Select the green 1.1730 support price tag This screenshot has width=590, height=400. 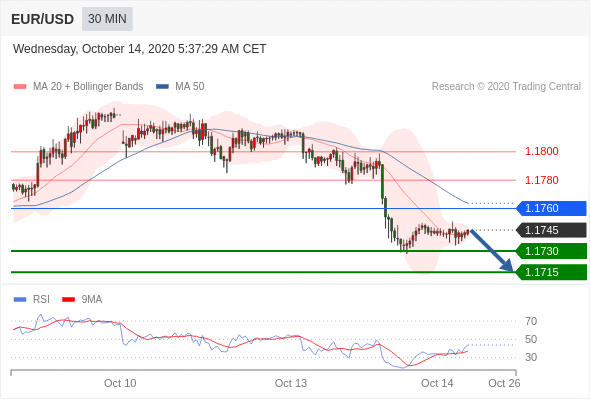[x=551, y=251]
